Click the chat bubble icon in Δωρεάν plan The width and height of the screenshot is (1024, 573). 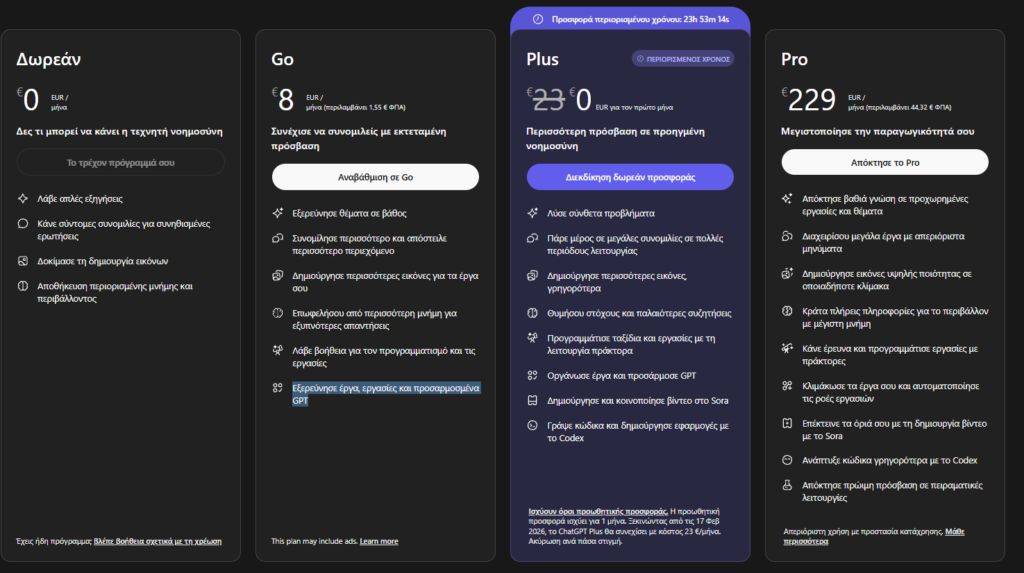click(23, 224)
